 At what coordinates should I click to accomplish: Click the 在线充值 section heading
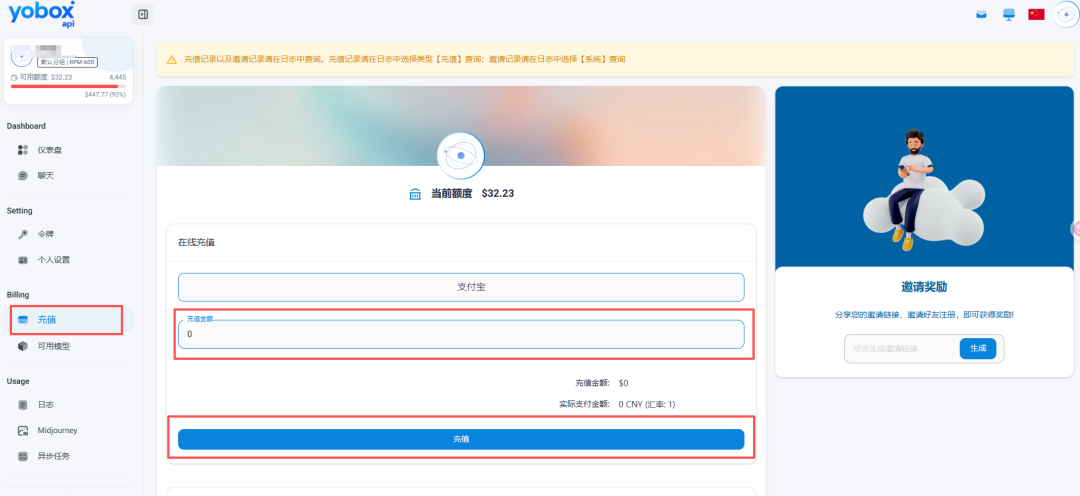click(196, 242)
